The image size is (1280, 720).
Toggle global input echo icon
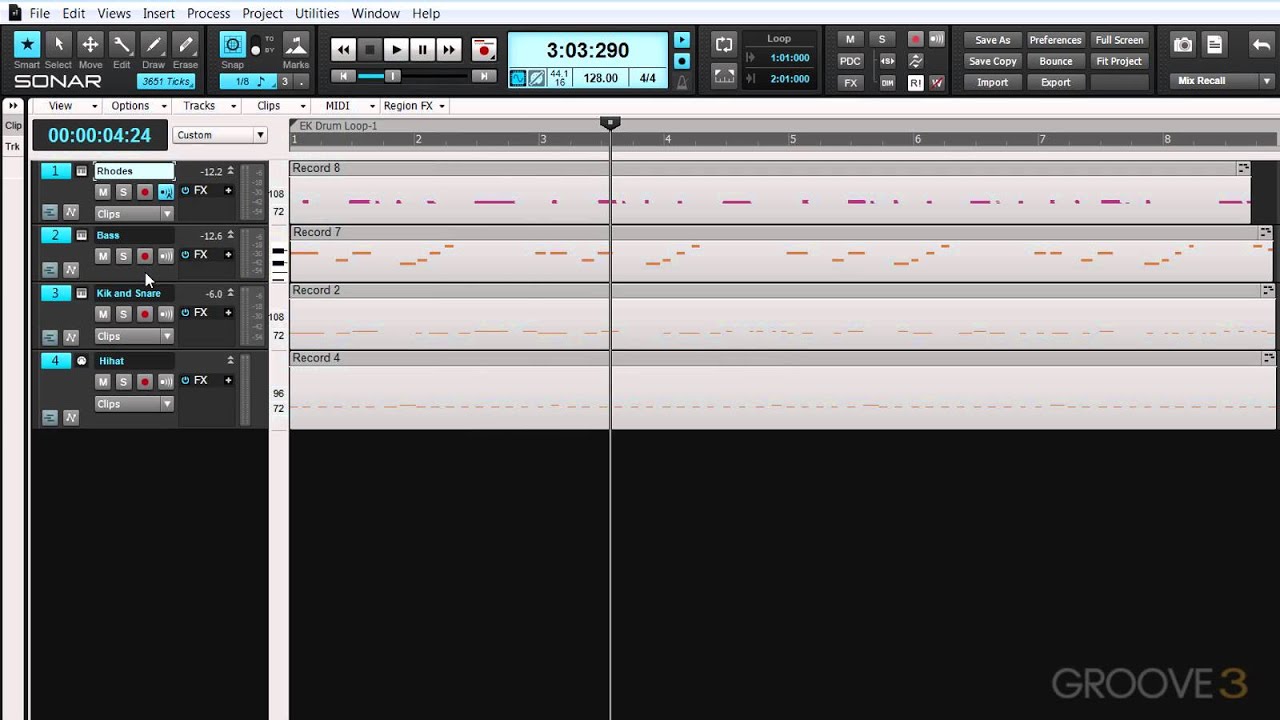point(937,40)
